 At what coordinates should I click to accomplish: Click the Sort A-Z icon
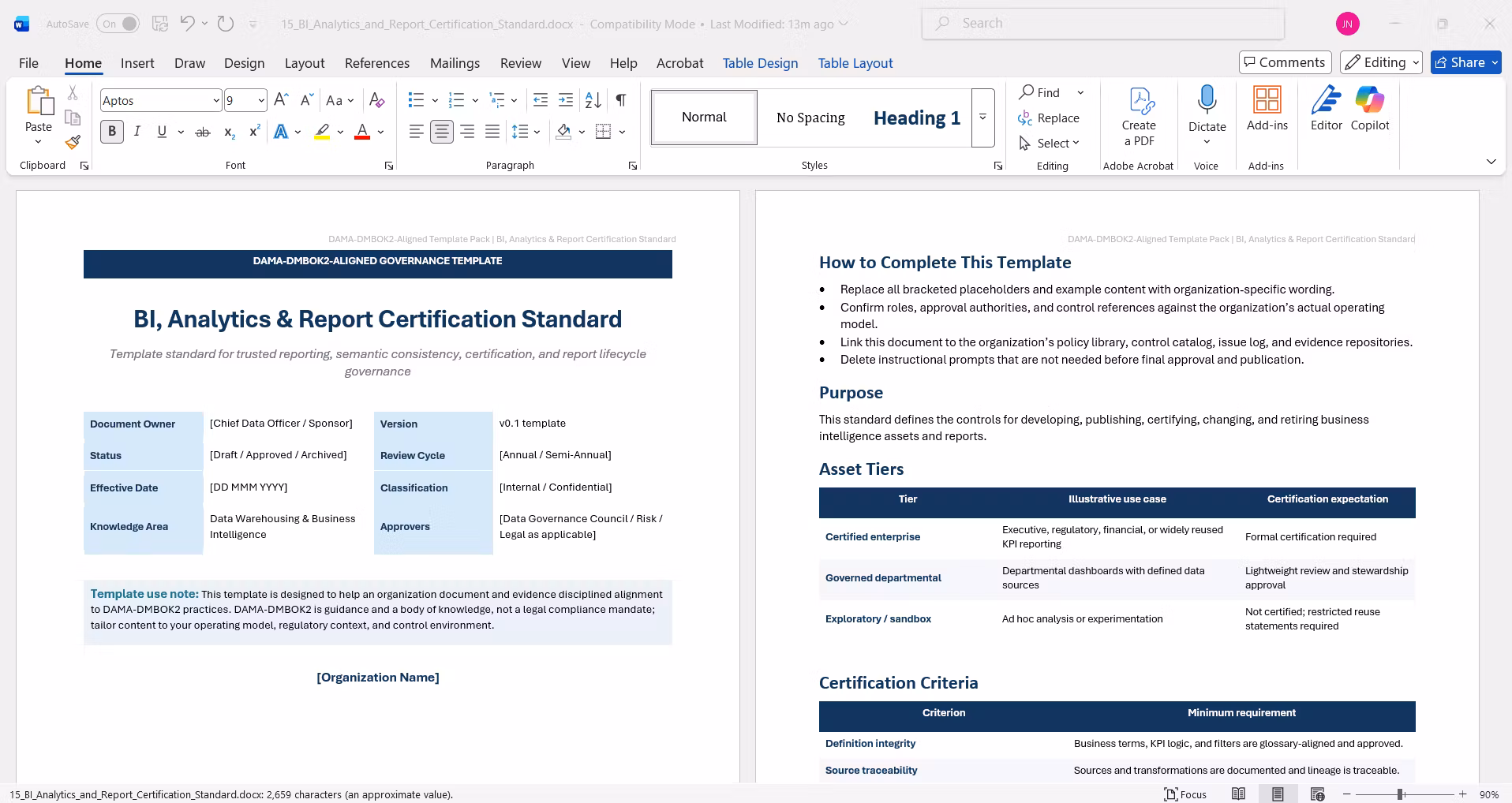[593, 100]
